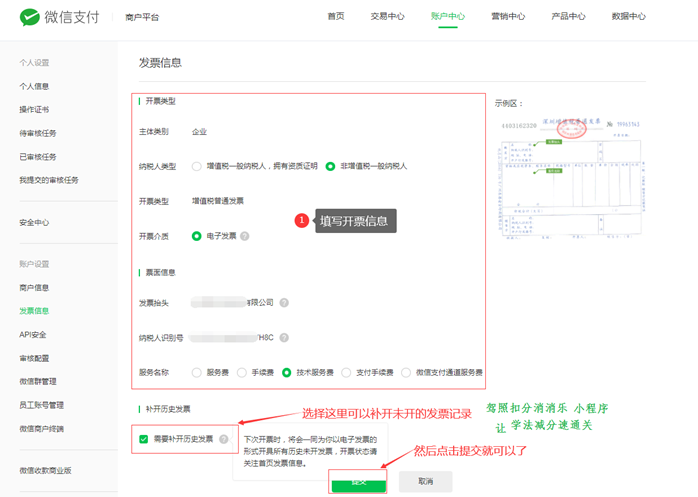Open the 交易中心 top navigation tab
The width and height of the screenshot is (698, 497).
(x=387, y=17)
